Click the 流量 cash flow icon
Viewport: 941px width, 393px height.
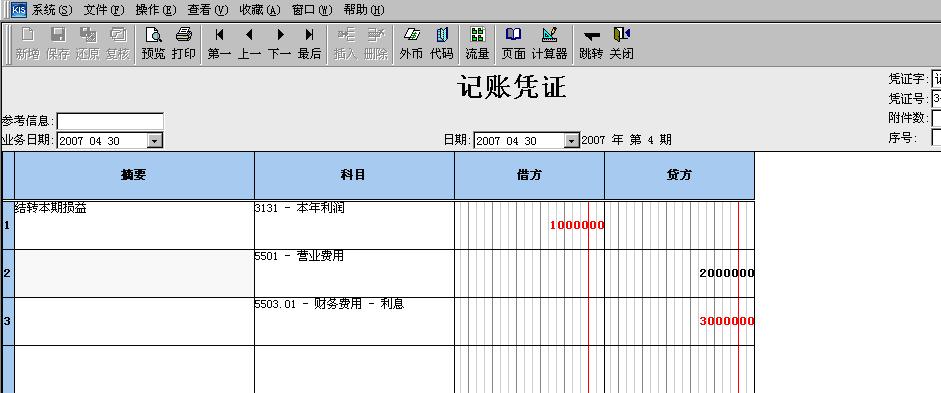(x=477, y=43)
